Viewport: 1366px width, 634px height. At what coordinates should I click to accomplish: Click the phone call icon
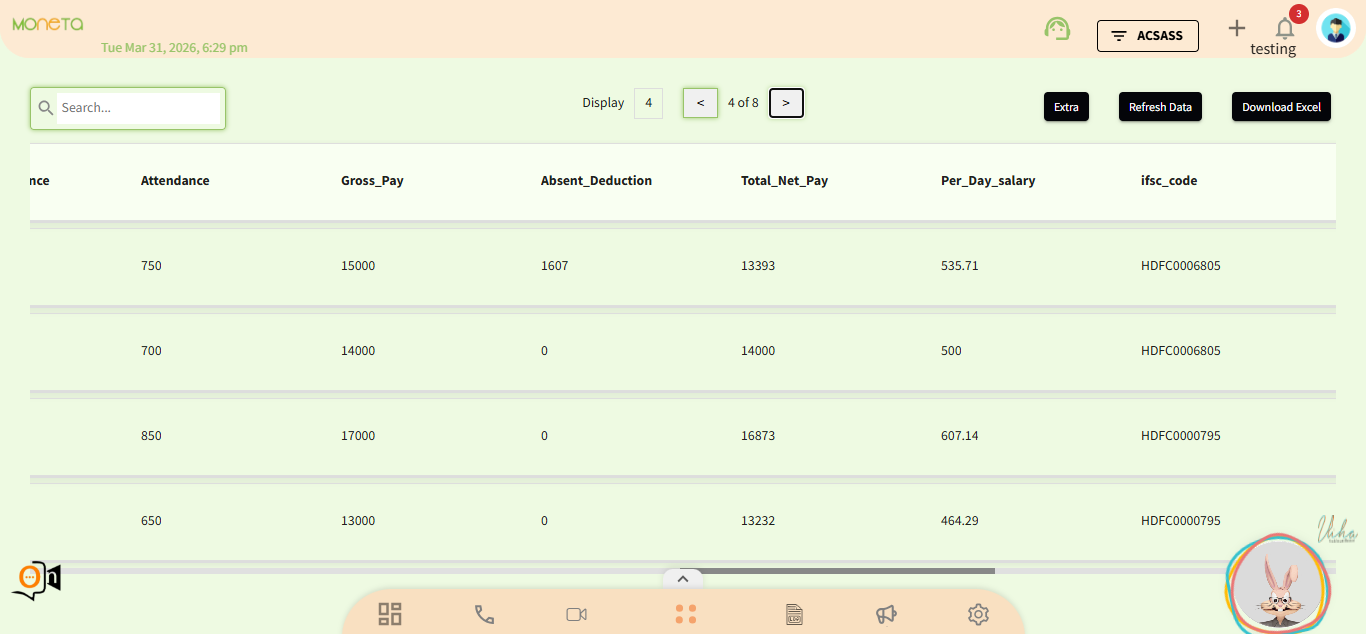click(x=484, y=614)
